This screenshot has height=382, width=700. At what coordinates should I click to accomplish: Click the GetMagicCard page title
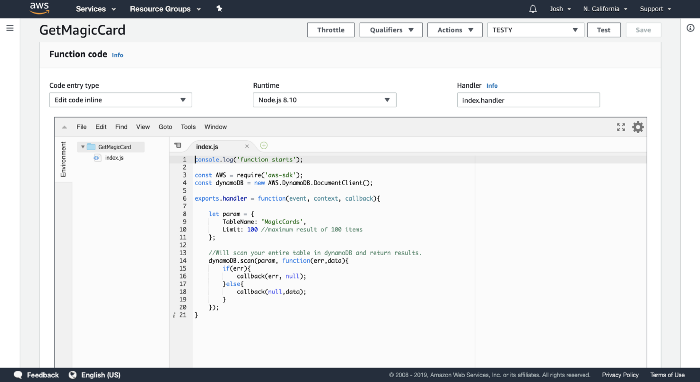pos(82,30)
